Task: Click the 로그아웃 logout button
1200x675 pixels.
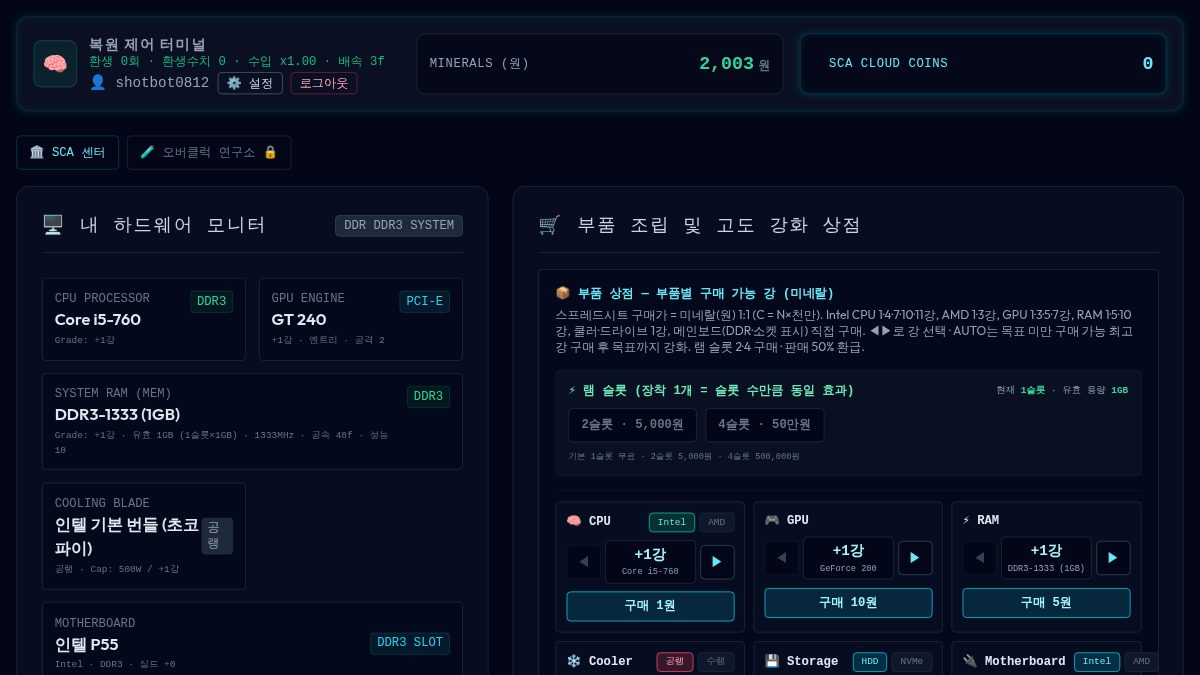Action: 324,83
